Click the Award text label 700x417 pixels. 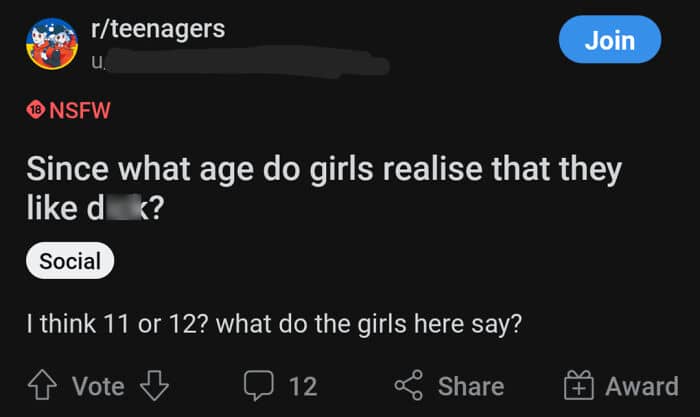pyautogui.click(x=641, y=386)
